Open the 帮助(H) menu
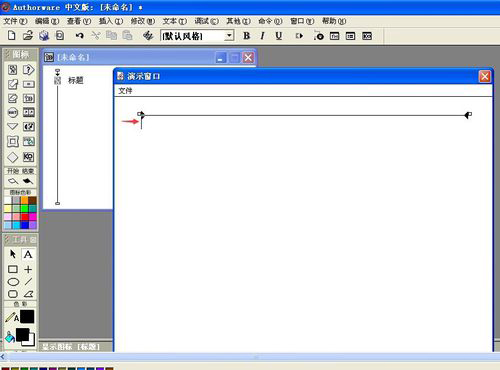The width and height of the screenshot is (500, 370). [334, 21]
